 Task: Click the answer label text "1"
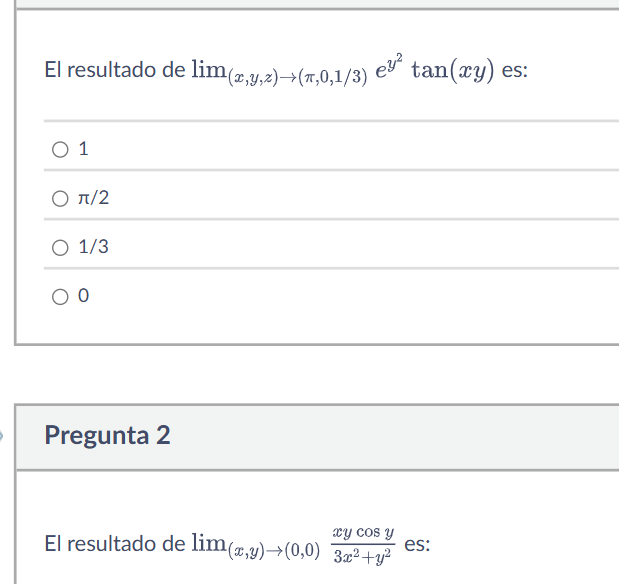pos(84,150)
